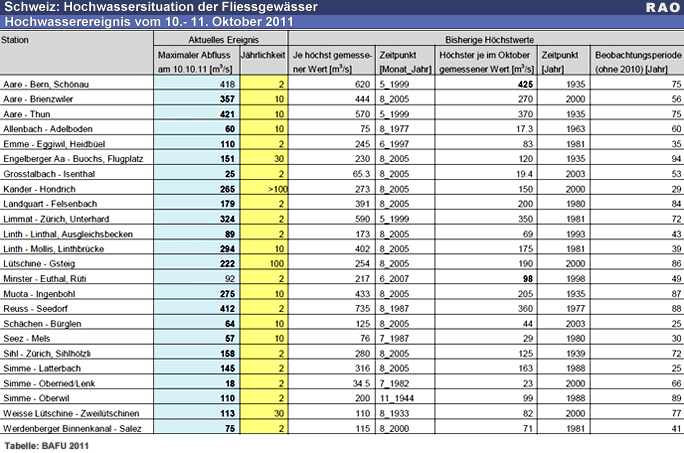Viewport: 684px width, 453px height.
Task: Click Jährlichkeit 30 for Engelberger Aa row
Action: (x=279, y=159)
